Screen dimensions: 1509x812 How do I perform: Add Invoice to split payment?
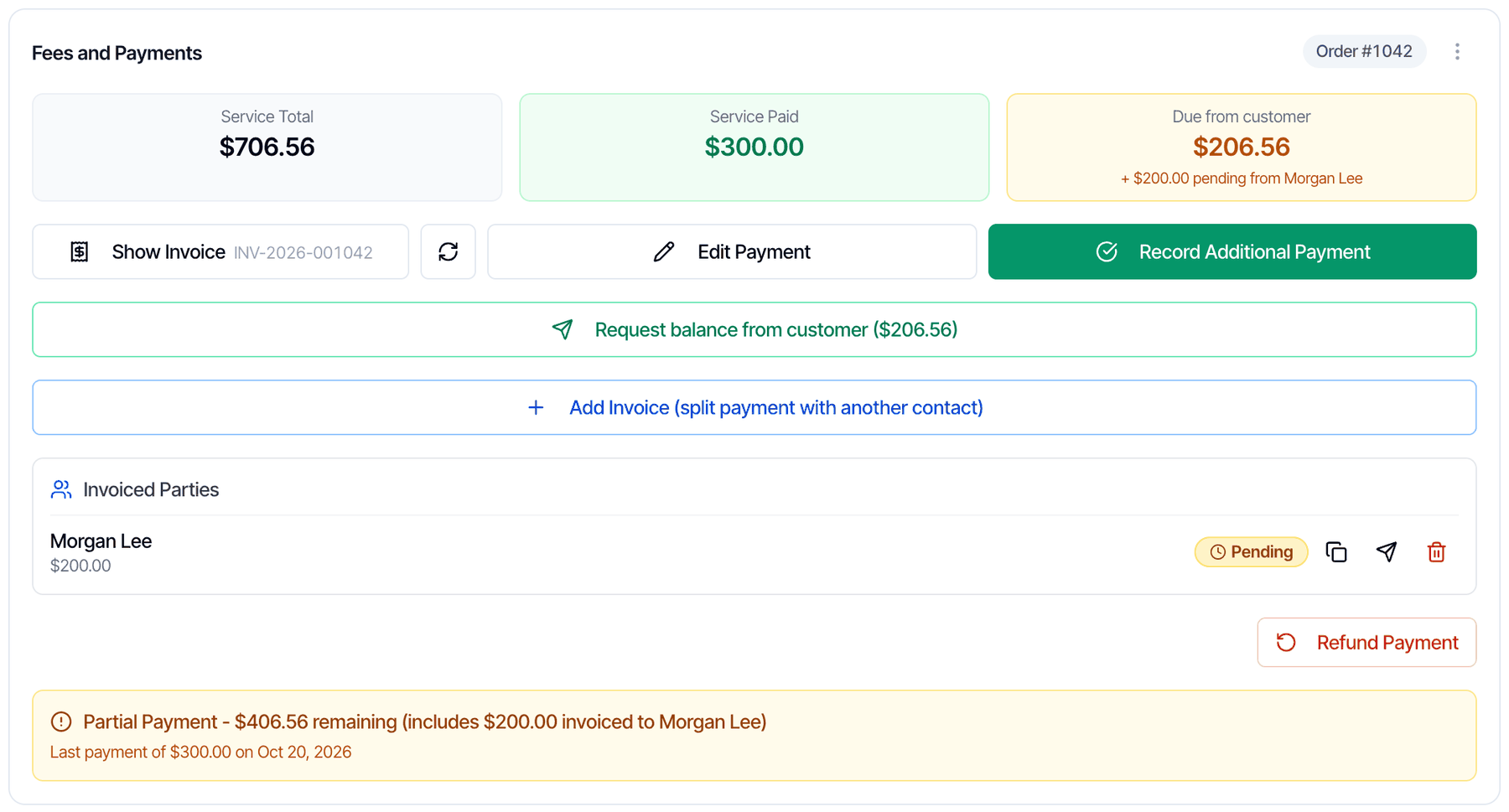coord(754,407)
